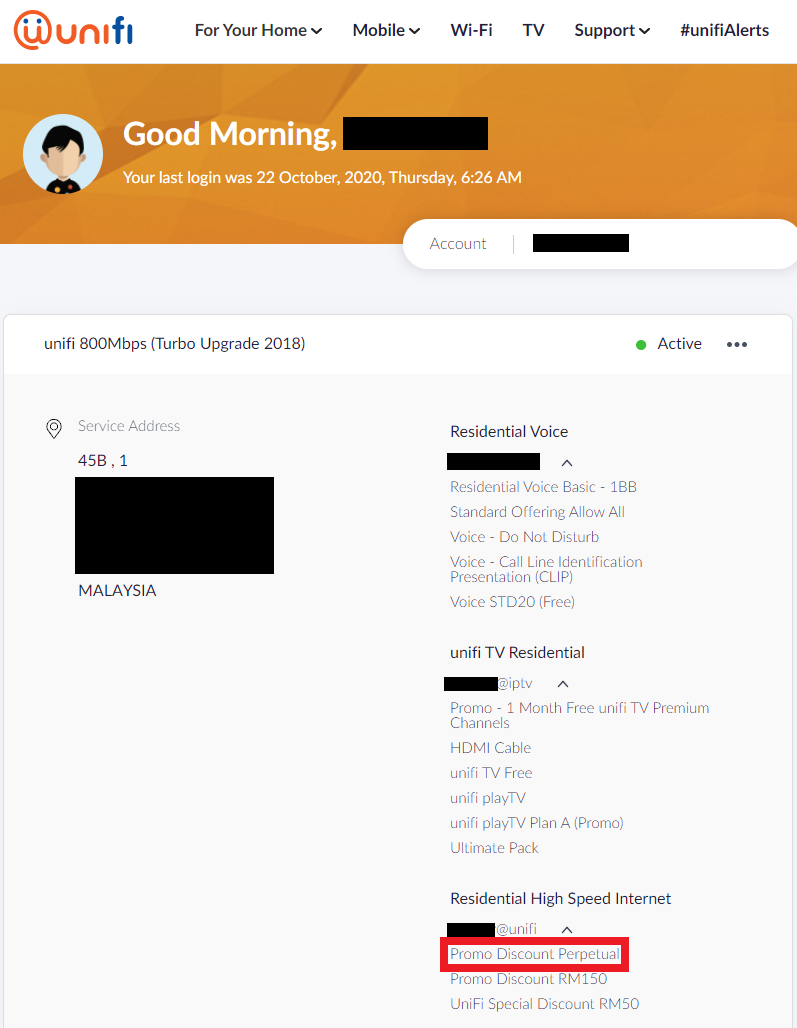
Task: Collapse the Residential High Speed Internet list
Action: (567, 929)
